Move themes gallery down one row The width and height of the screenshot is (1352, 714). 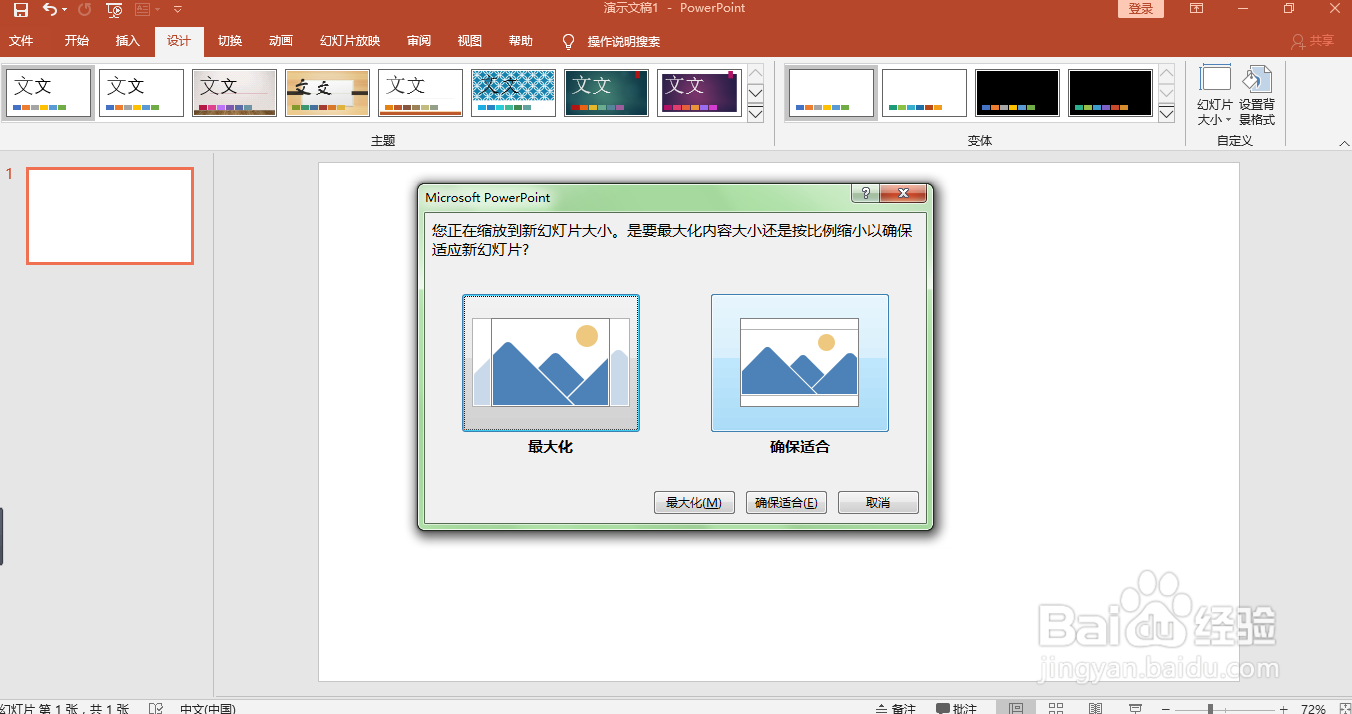coord(756,94)
